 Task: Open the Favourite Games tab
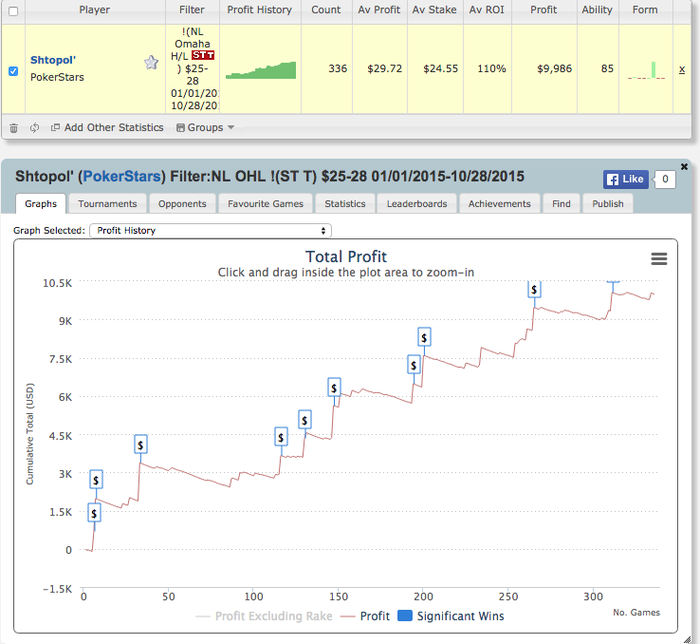click(265, 204)
